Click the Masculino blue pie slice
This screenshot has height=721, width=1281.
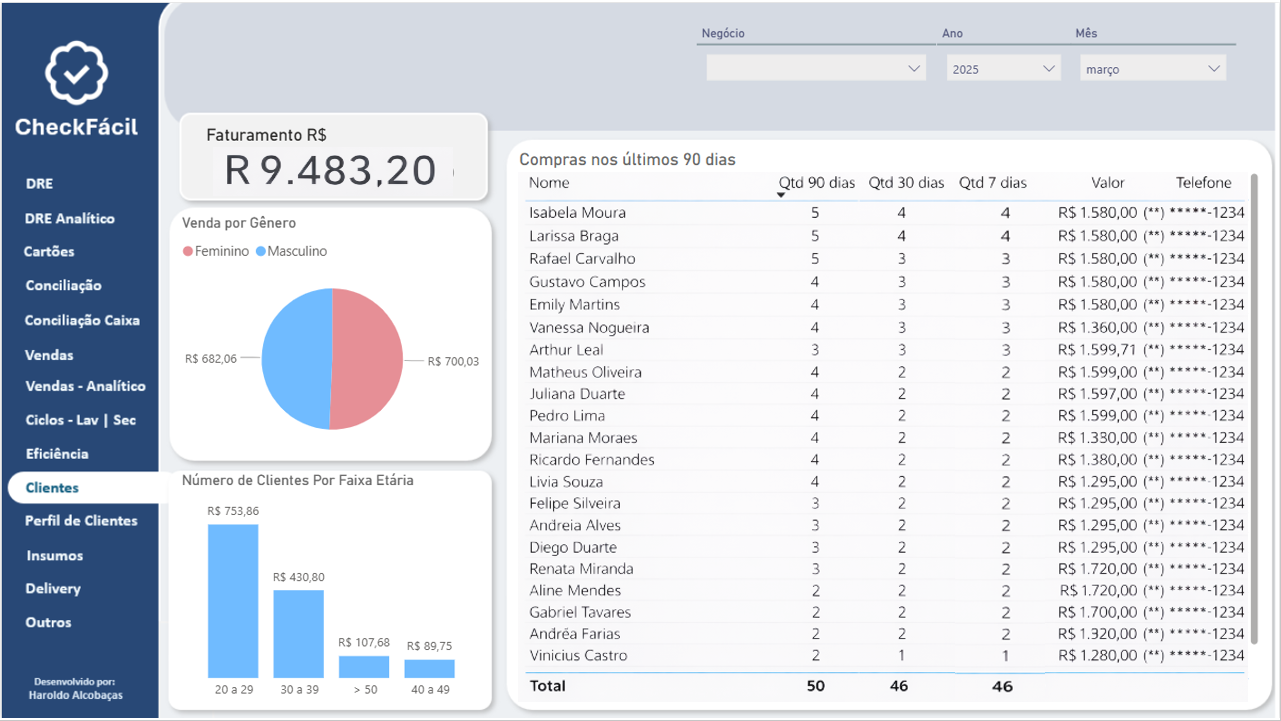click(296, 359)
